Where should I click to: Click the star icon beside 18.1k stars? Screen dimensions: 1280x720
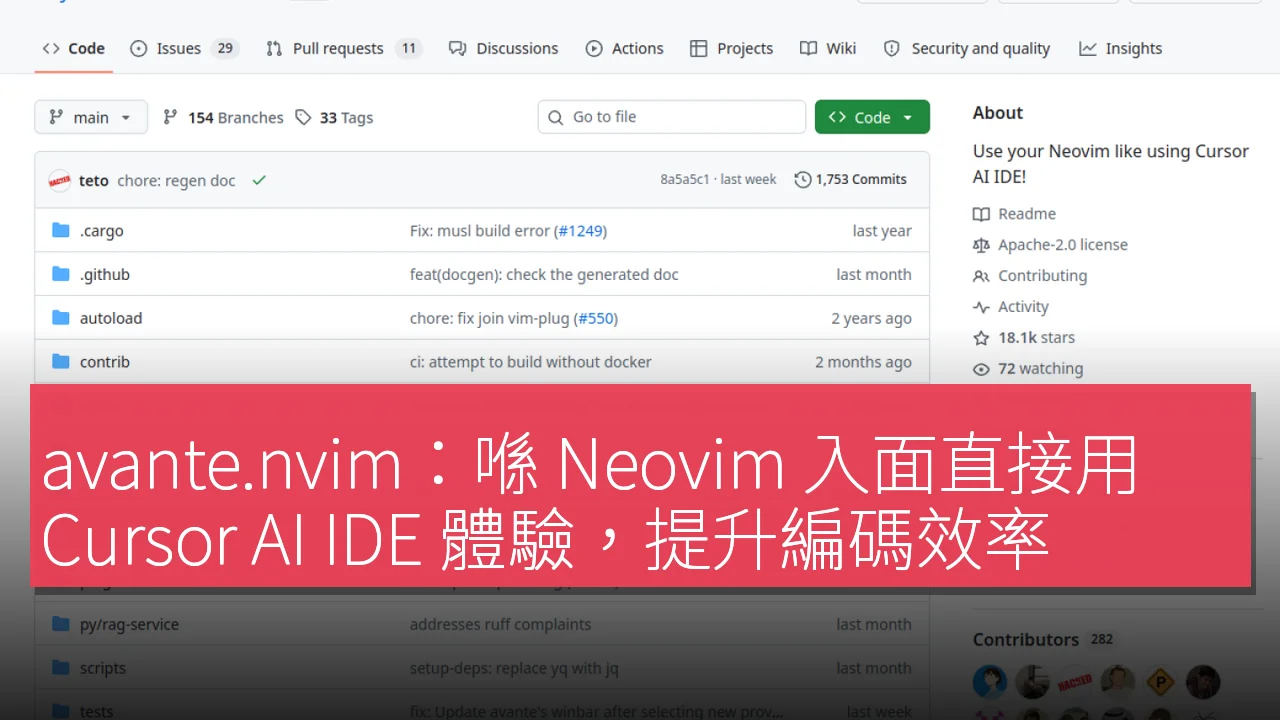coord(981,338)
